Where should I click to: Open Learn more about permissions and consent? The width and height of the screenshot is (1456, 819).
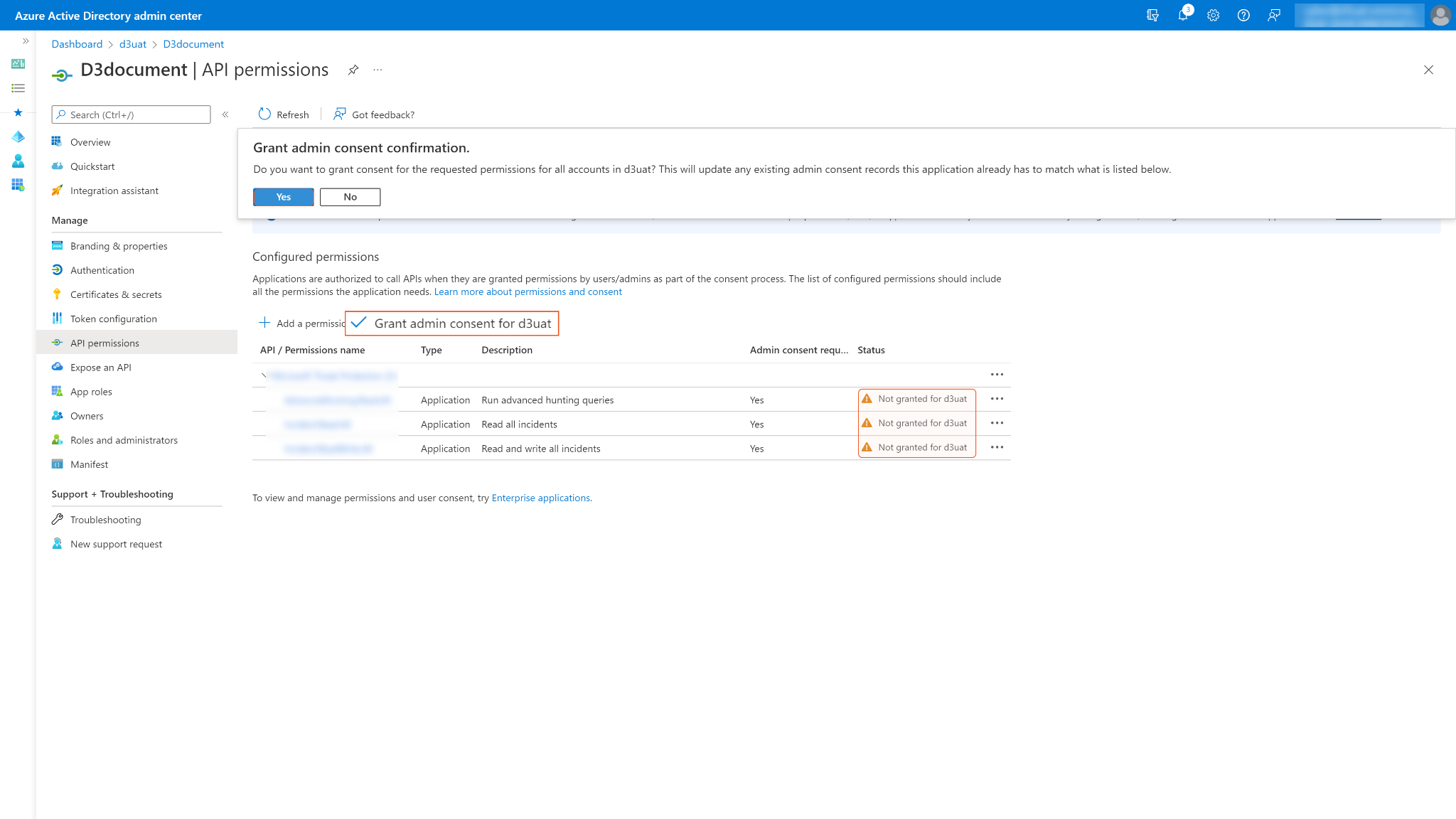point(528,291)
